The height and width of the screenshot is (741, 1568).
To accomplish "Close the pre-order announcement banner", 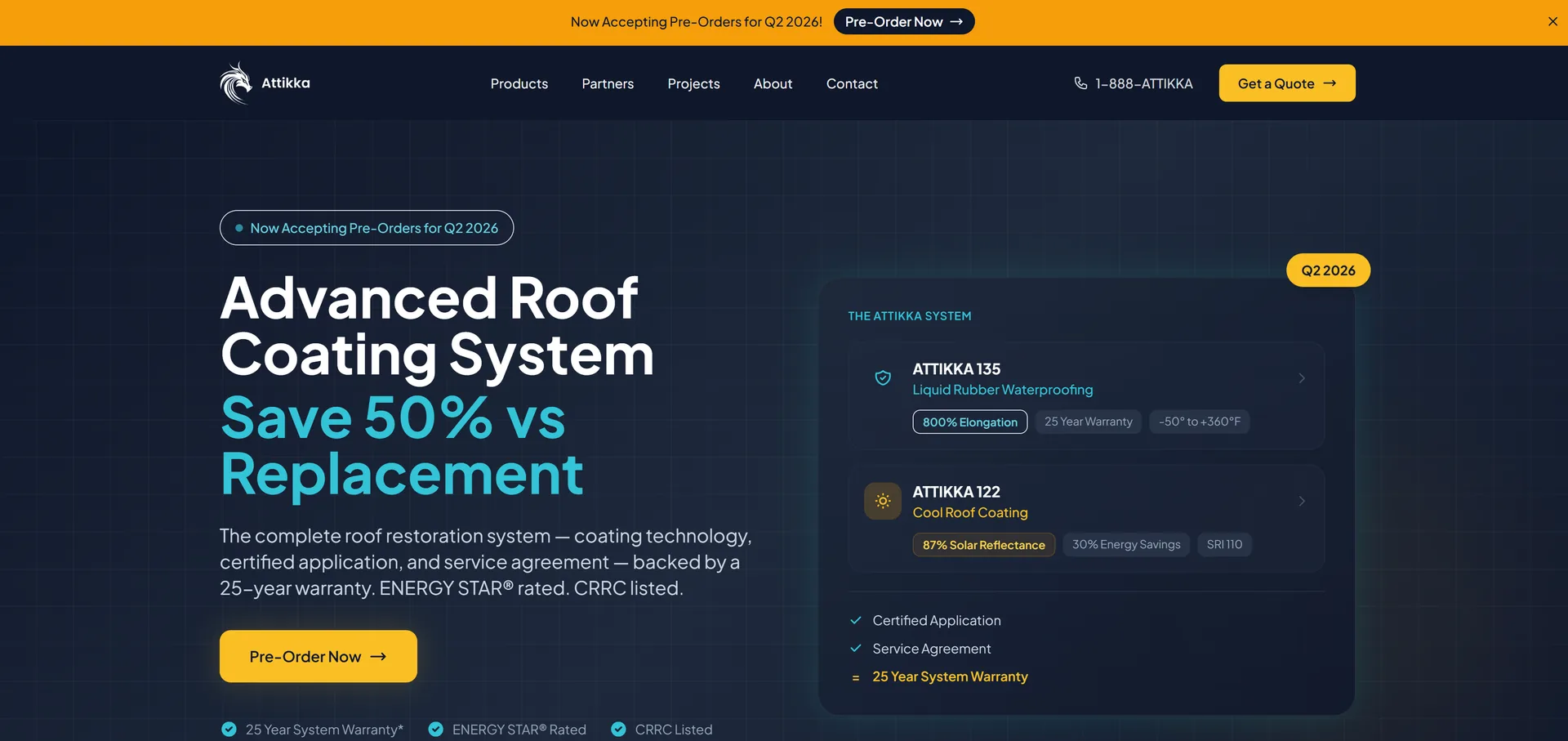I will tap(1552, 22).
